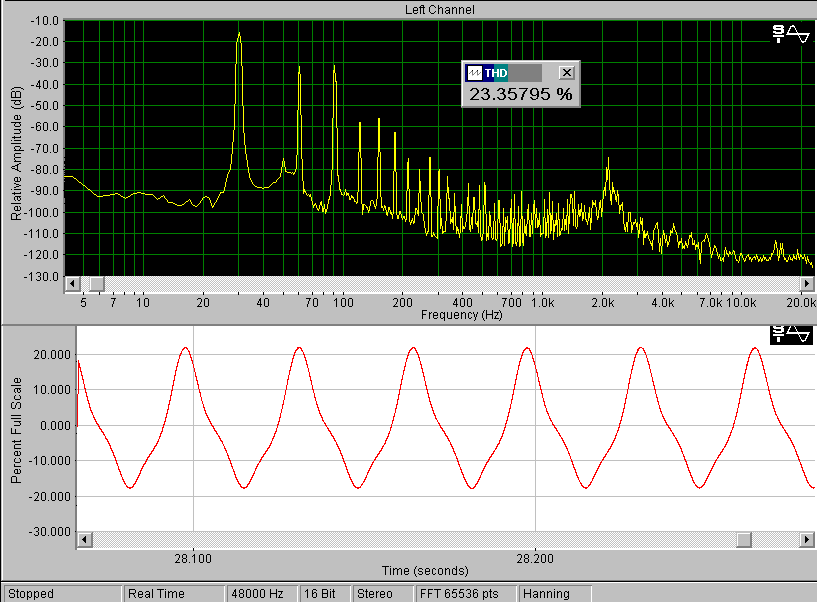
Task: Click the "16 Bit" status bar field
Action: (x=325, y=594)
